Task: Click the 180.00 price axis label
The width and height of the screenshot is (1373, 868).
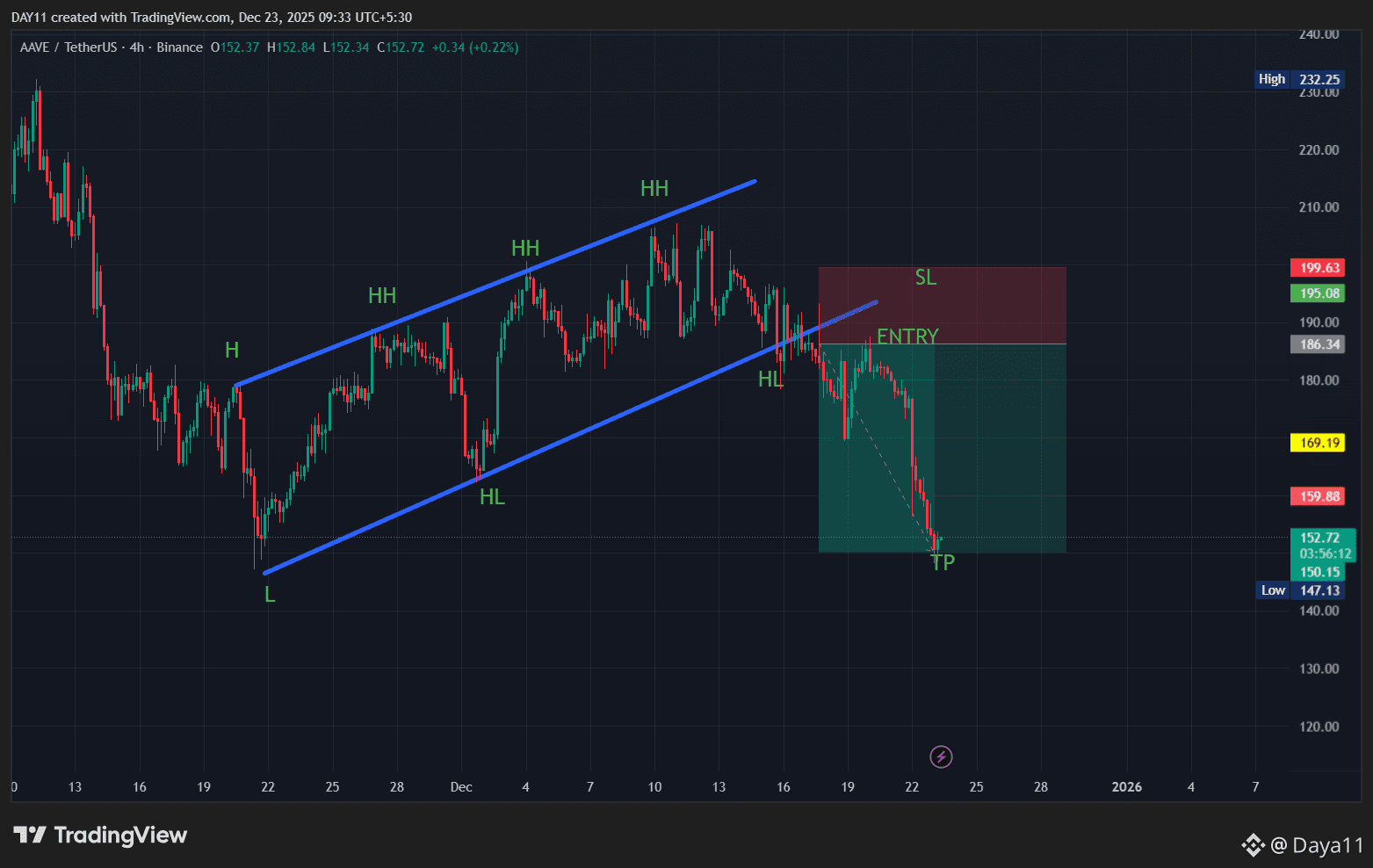Action: point(1319,380)
